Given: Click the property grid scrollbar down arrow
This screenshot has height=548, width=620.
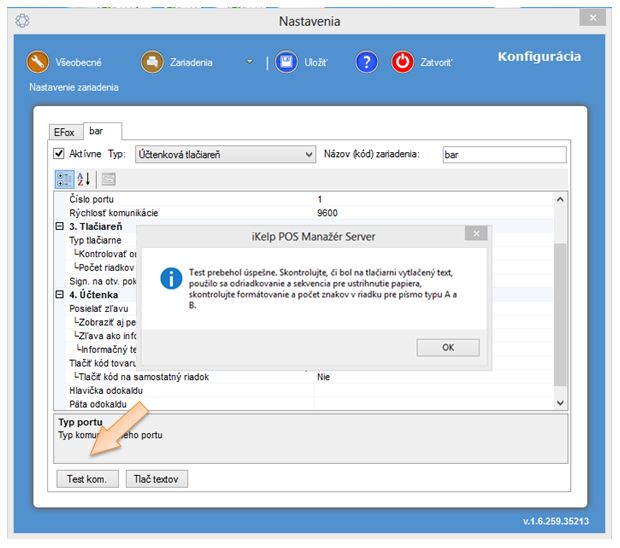Looking at the screenshot, I should pos(560,401).
